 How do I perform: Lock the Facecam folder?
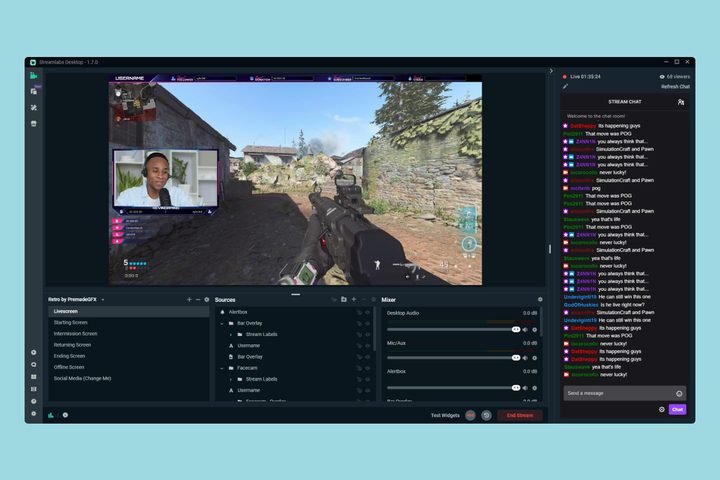(359, 368)
